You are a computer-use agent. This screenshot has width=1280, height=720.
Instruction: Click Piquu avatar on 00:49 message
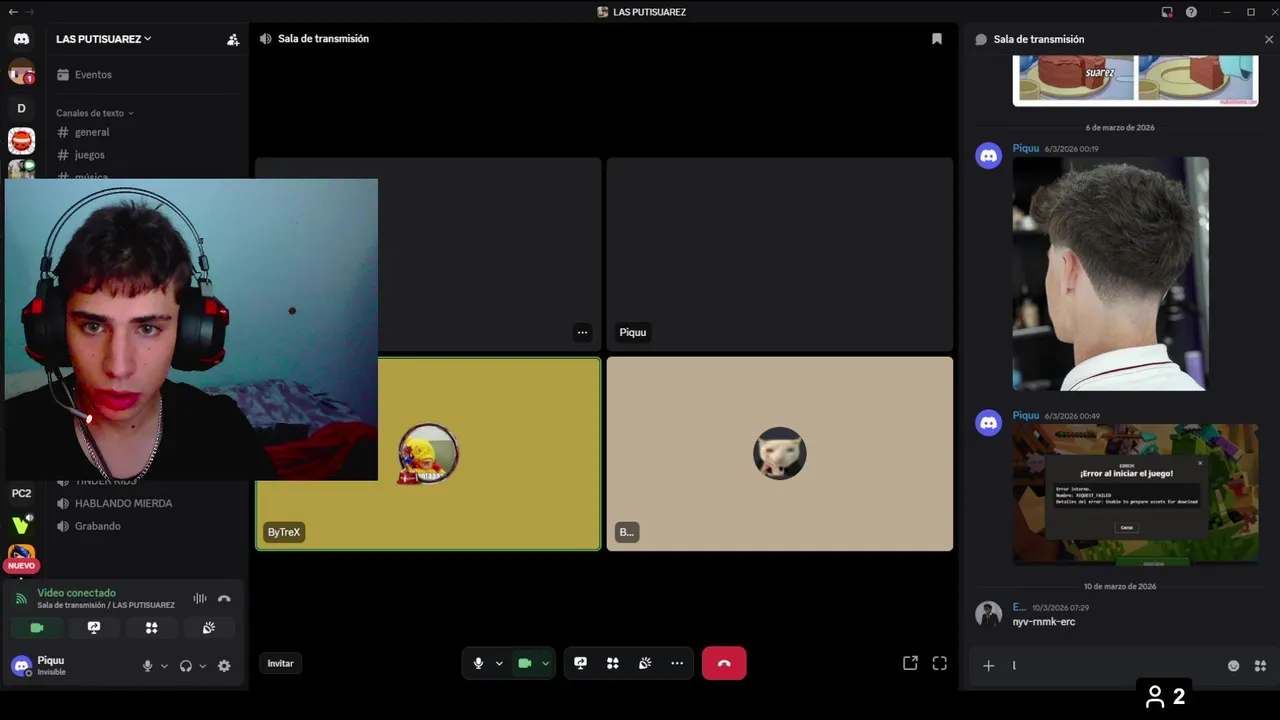989,423
